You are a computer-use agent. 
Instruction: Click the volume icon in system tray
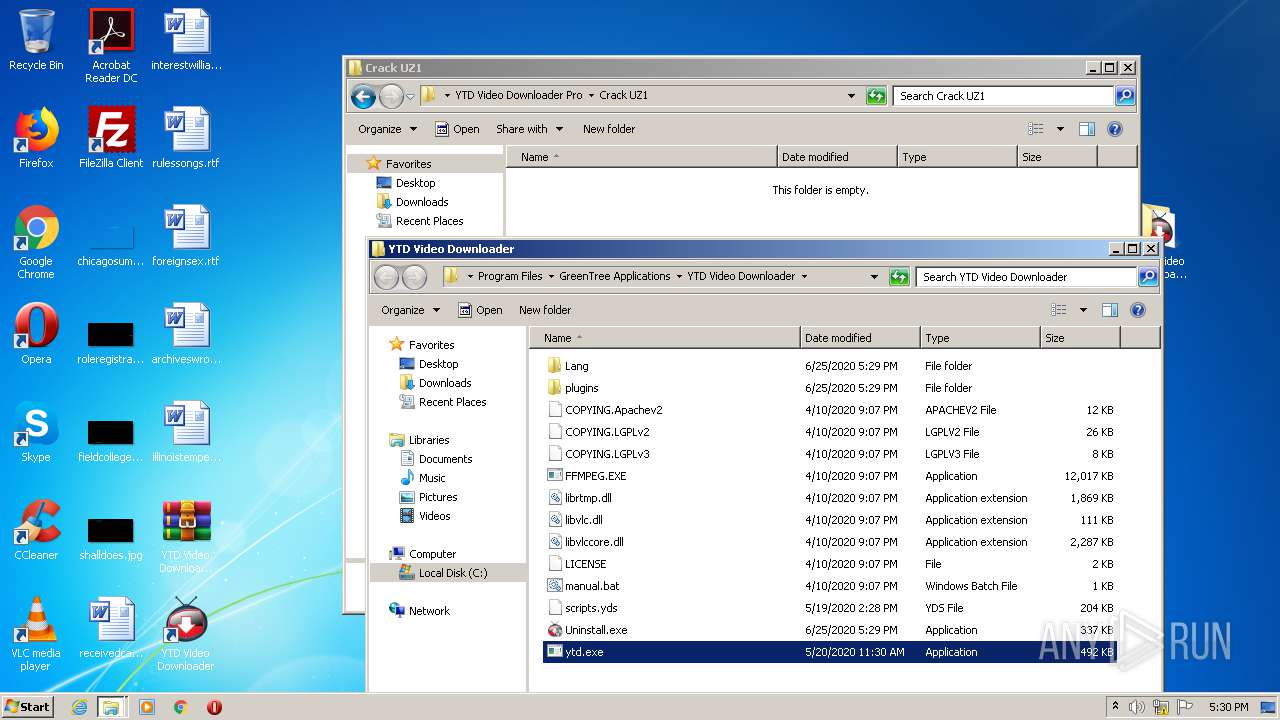coord(1137,707)
